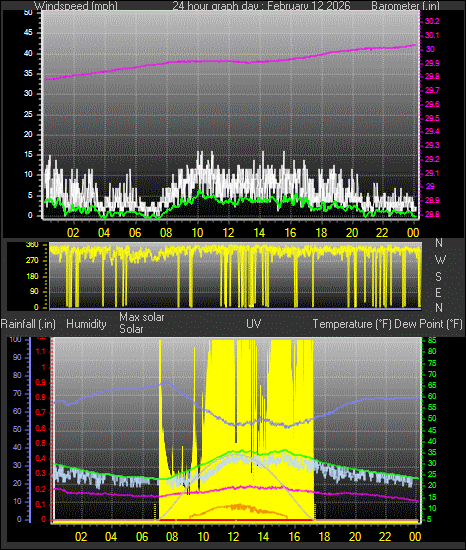
Task: Select '25' on the windspeed axis
Action: (28, 114)
